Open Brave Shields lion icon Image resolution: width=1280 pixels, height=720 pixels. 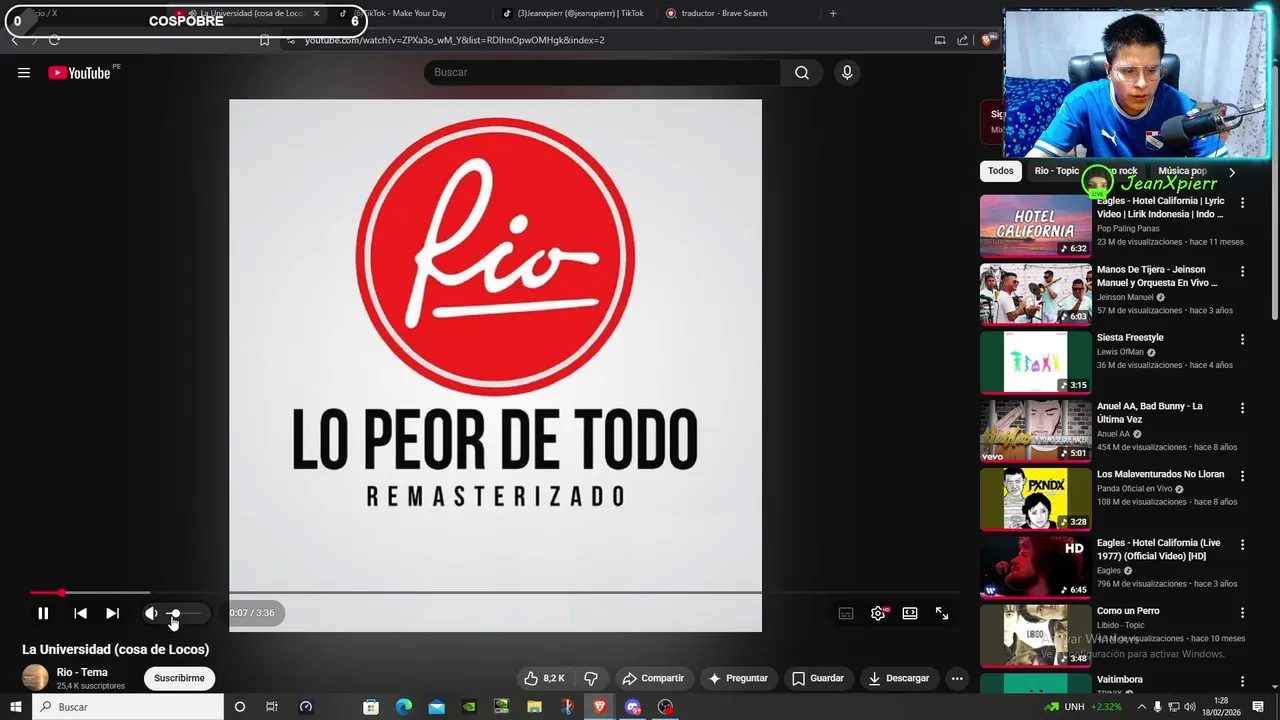click(987, 40)
